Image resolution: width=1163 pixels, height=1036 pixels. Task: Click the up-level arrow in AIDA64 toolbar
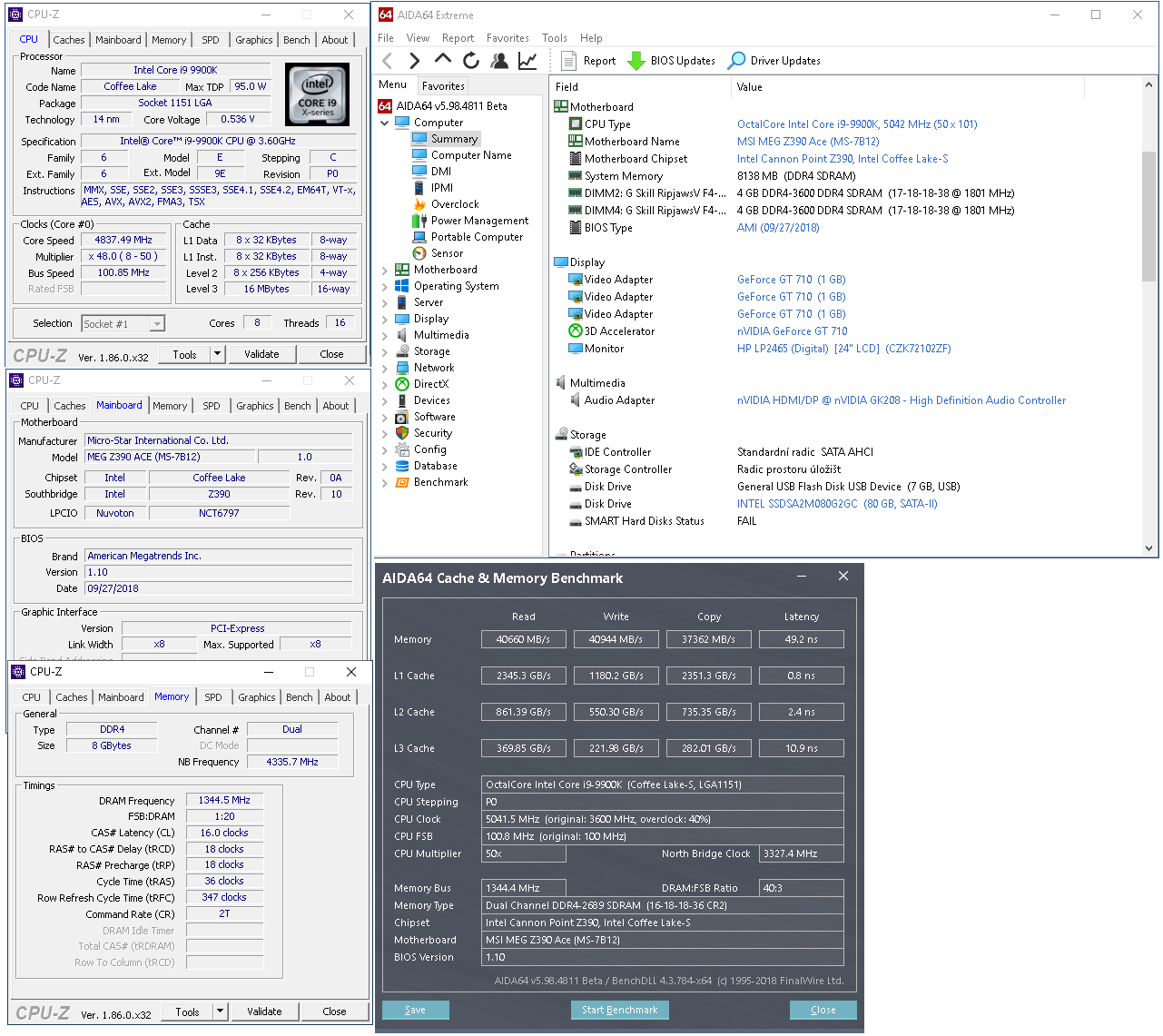click(442, 60)
